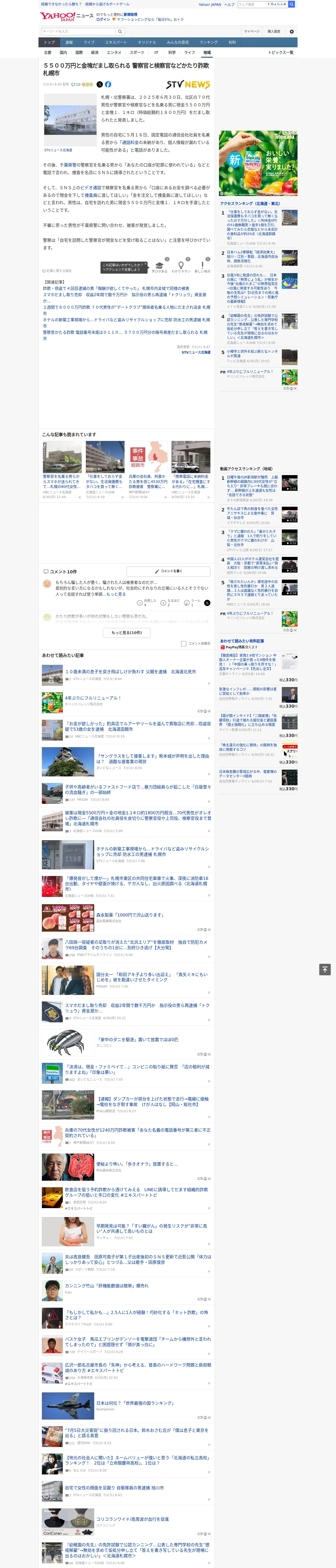Open the '速報' navigation tab
The height and width of the screenshot is (1568, 336).
tap(69, 43)
